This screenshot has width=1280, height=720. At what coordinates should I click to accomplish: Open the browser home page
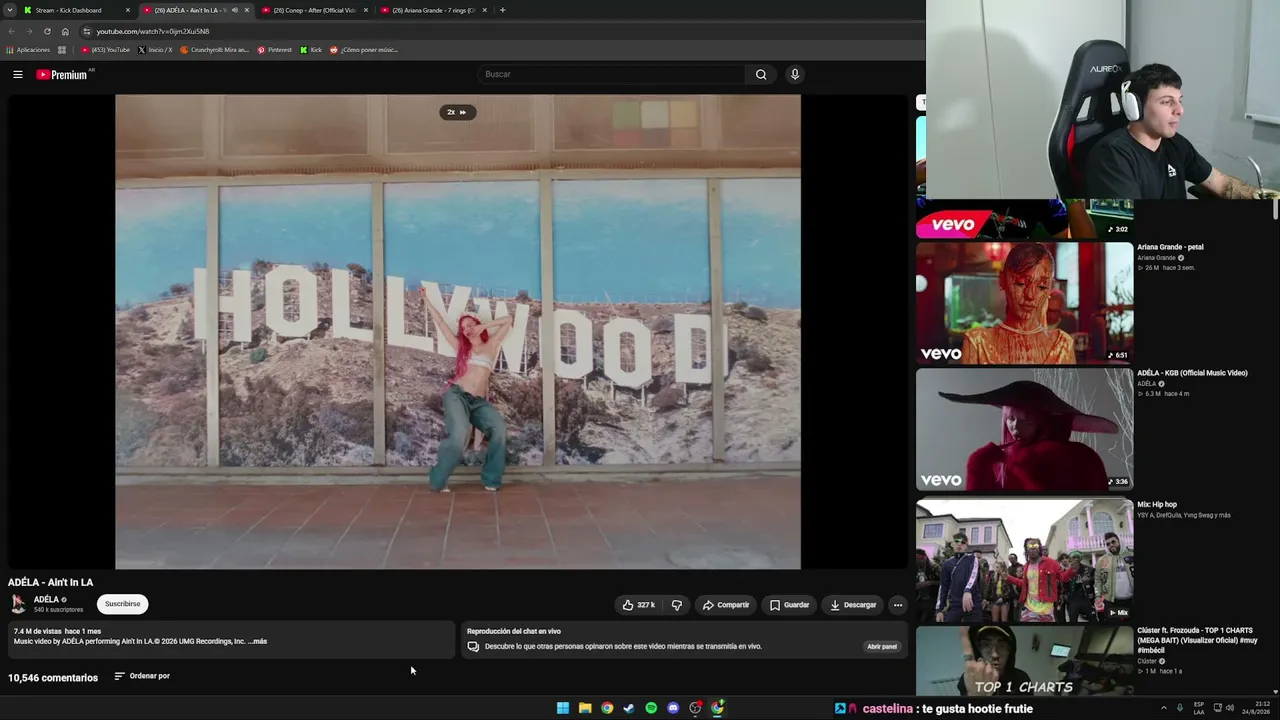pyautogui.click(x=65, y=31)
